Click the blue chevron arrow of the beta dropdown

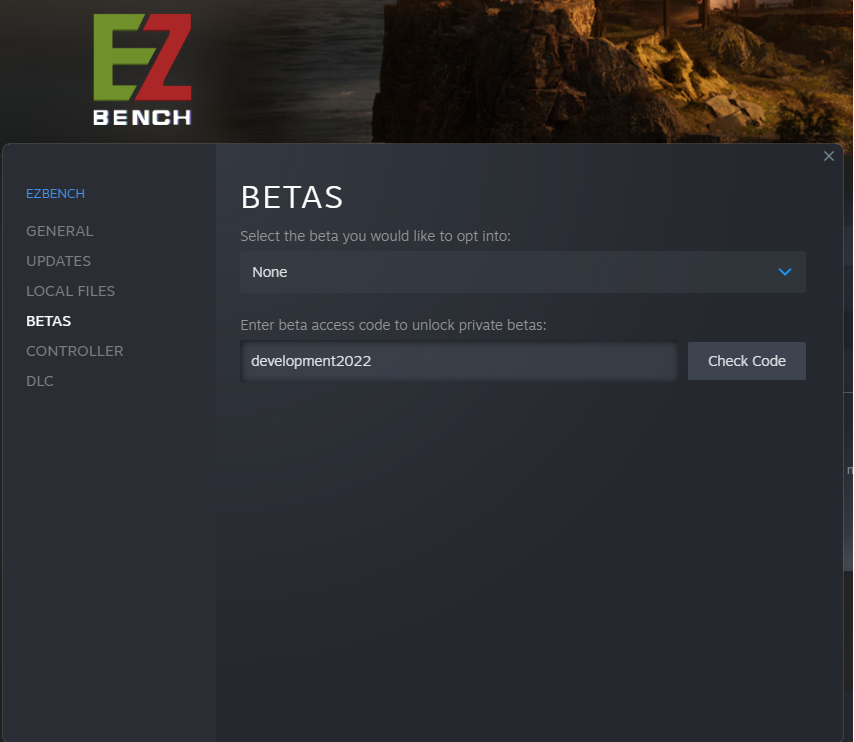coord(784,272)
